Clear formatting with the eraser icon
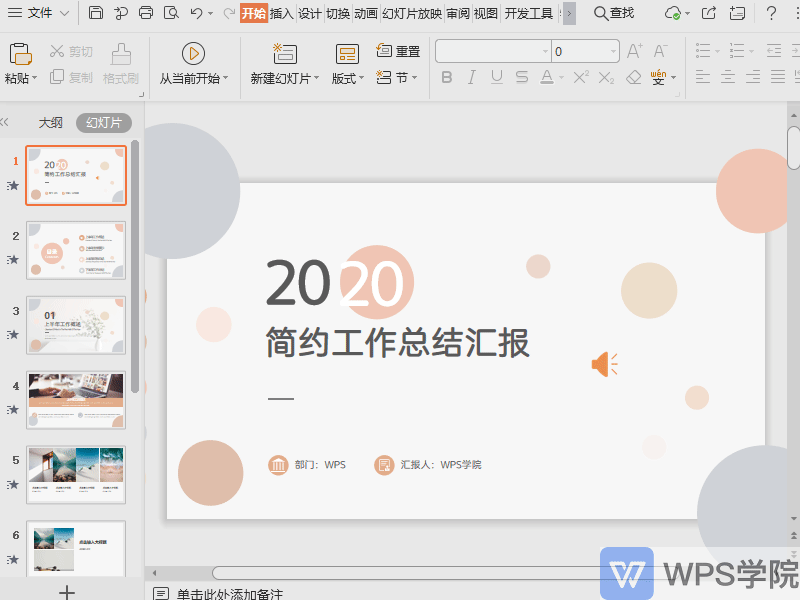The image size is (800, 600). click(x=633, y=77)
